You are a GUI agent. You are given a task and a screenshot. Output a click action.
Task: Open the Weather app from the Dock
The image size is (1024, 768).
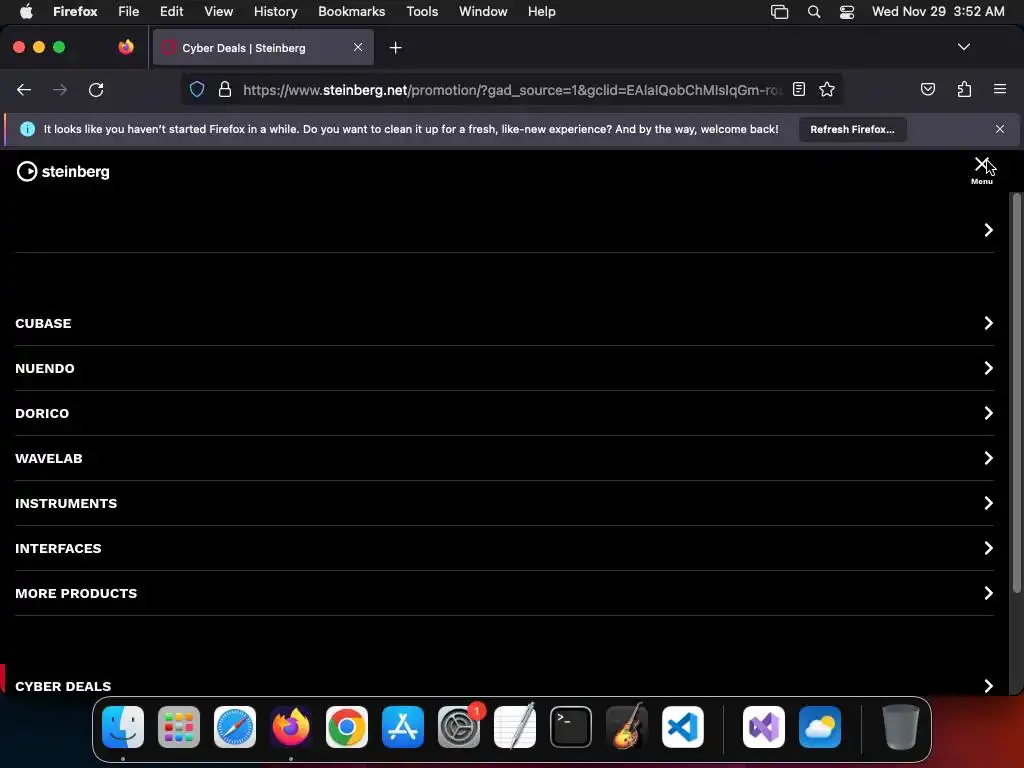(820, 727)
